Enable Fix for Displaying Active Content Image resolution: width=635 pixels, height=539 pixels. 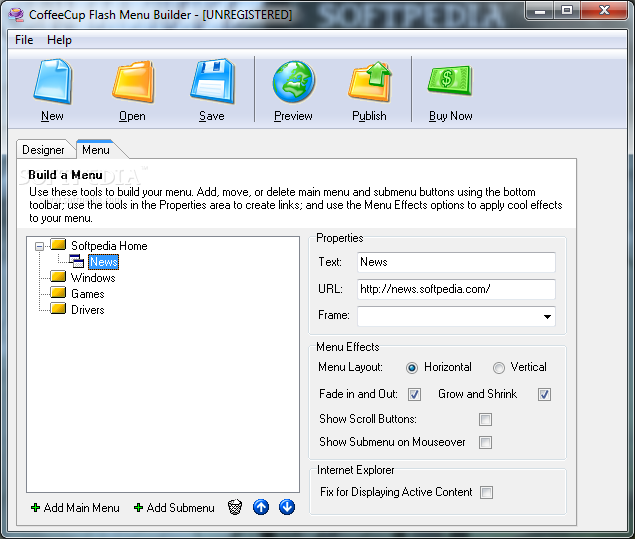pos(486,493)
